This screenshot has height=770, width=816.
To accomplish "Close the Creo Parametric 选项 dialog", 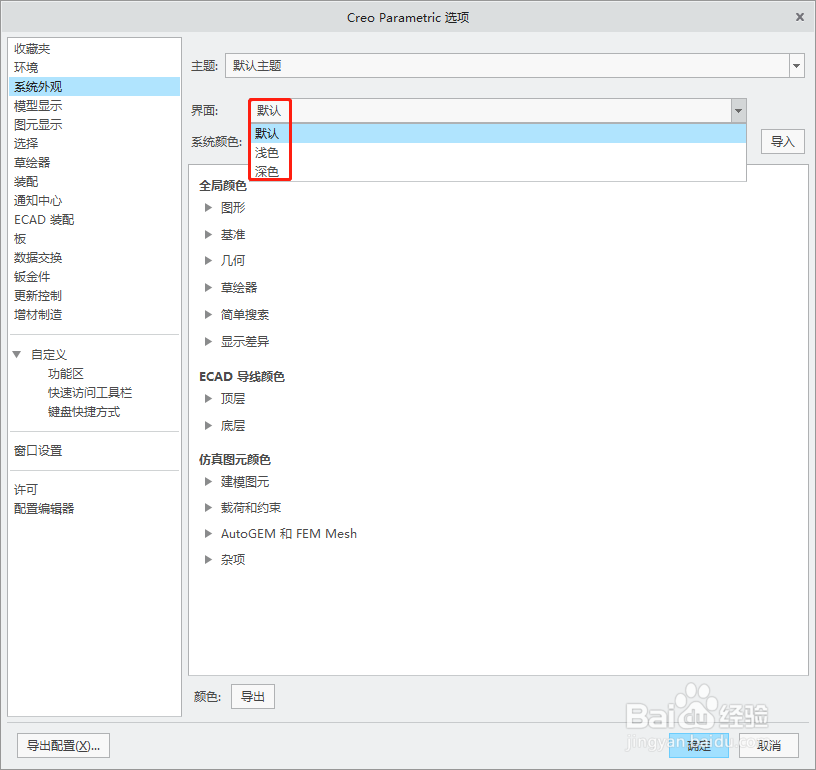I will click(800, 17).
